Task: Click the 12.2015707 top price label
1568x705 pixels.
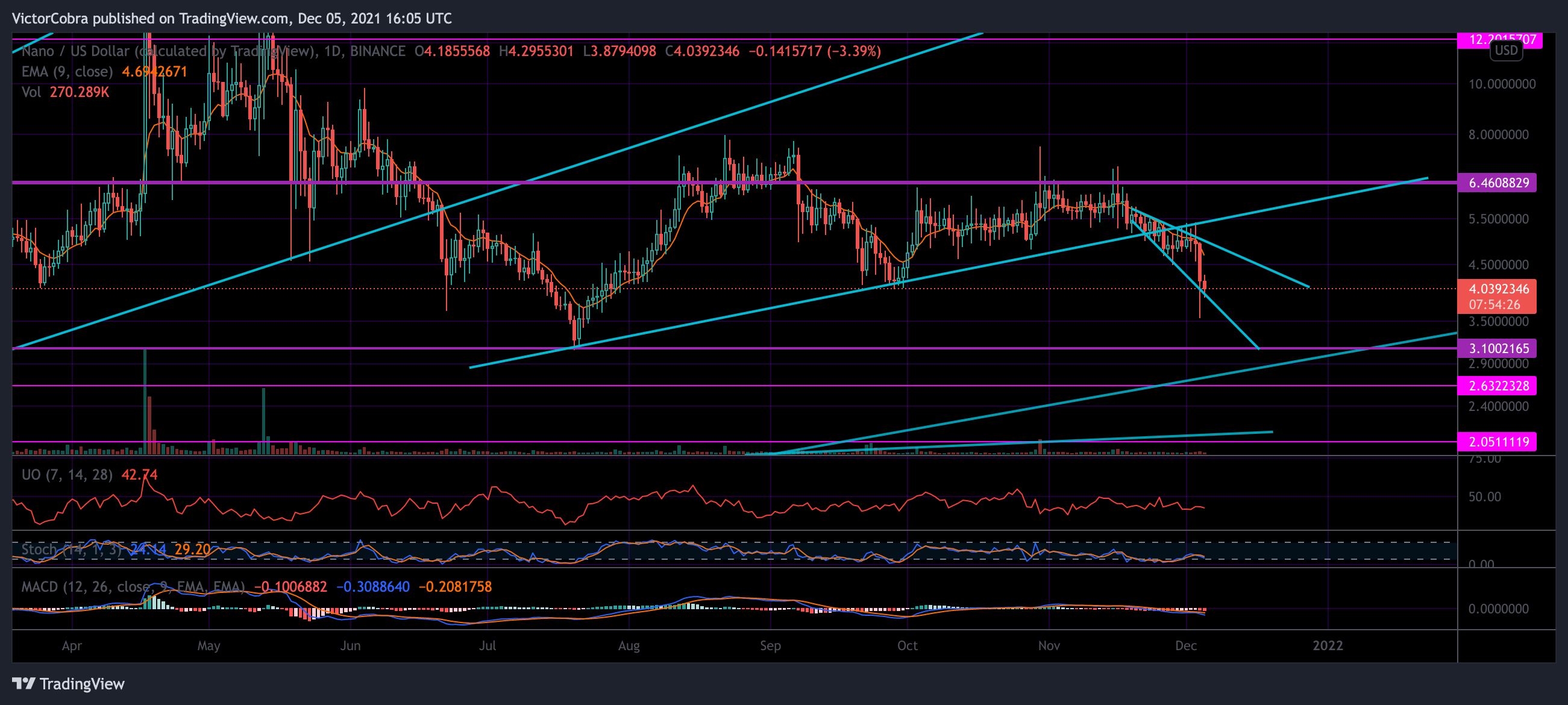Action: point(1499,40)
